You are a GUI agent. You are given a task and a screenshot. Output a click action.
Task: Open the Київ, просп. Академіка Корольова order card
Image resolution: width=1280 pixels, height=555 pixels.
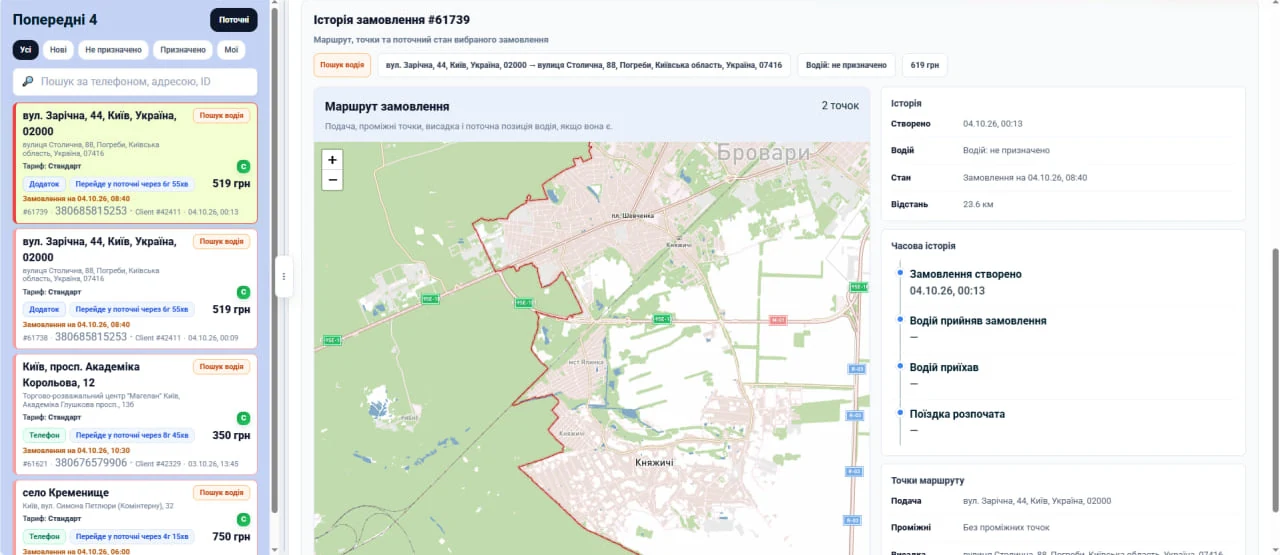(x=135, y=414)
